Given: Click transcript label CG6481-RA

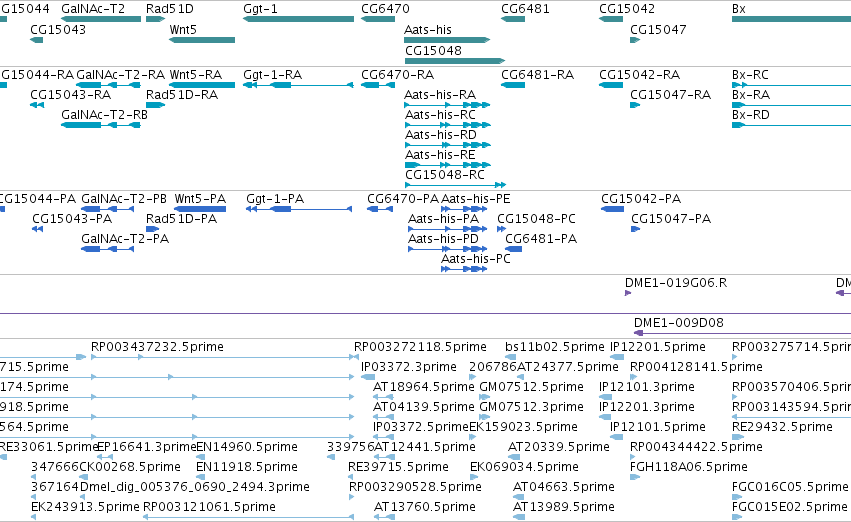Looking at the screenshot, I should pyautogui.click(x=538, y=75).
